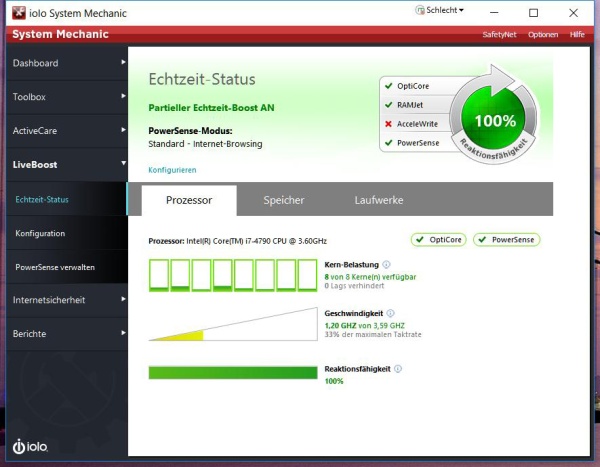The height and width of the screenshot is (467, 600).
Task: Toggle the PowerSense pill in Prozessor tab
Action: click(507, 240)
